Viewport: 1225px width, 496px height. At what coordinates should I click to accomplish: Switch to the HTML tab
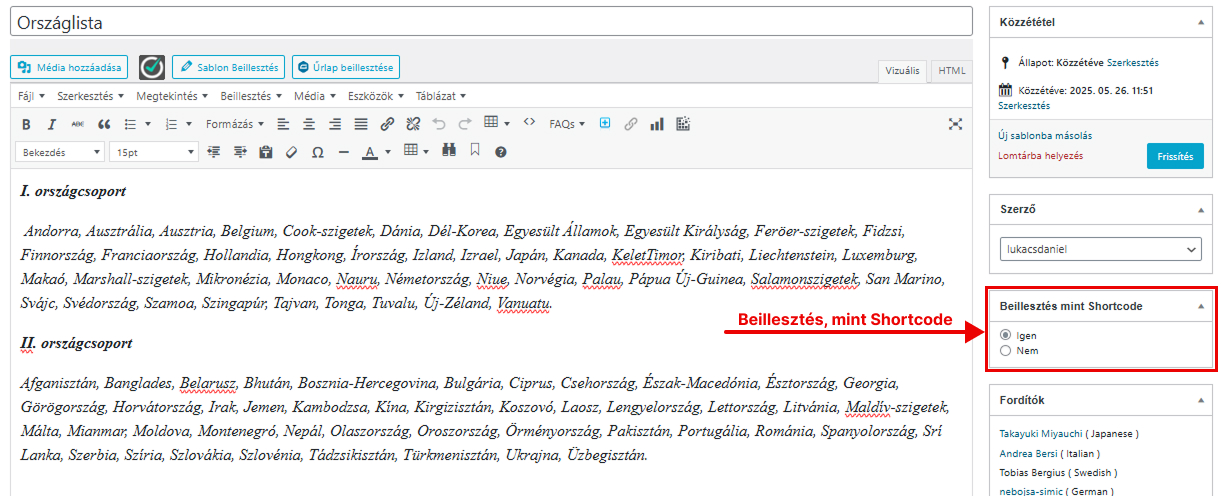click(952, 71)
